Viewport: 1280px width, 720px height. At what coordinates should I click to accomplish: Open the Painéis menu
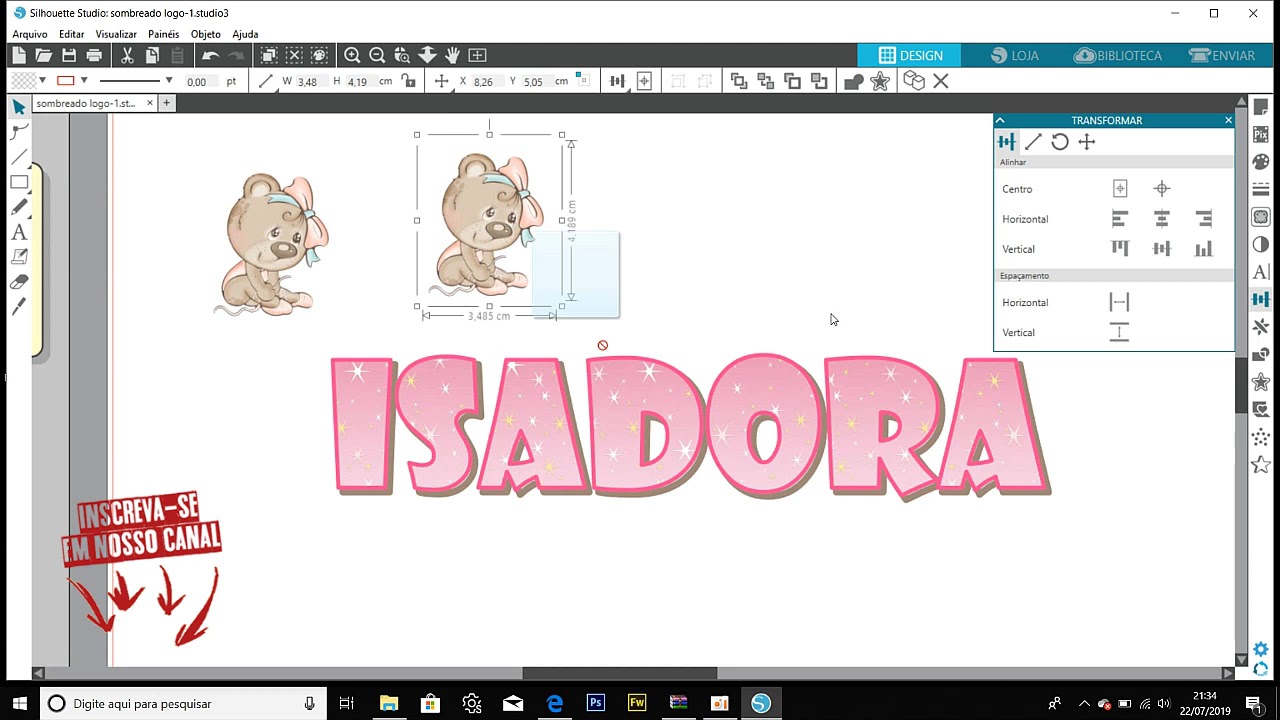click(164, 34)
